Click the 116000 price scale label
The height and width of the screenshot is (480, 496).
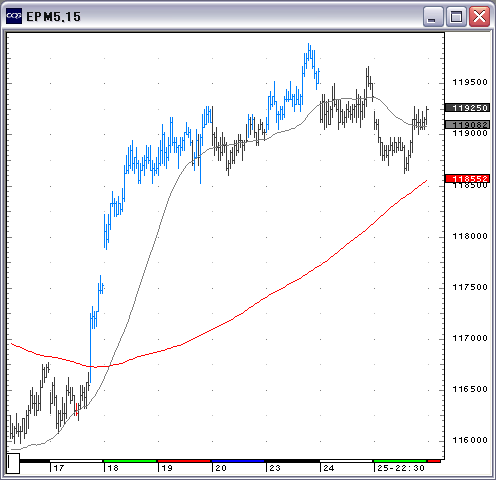[470, 440]
